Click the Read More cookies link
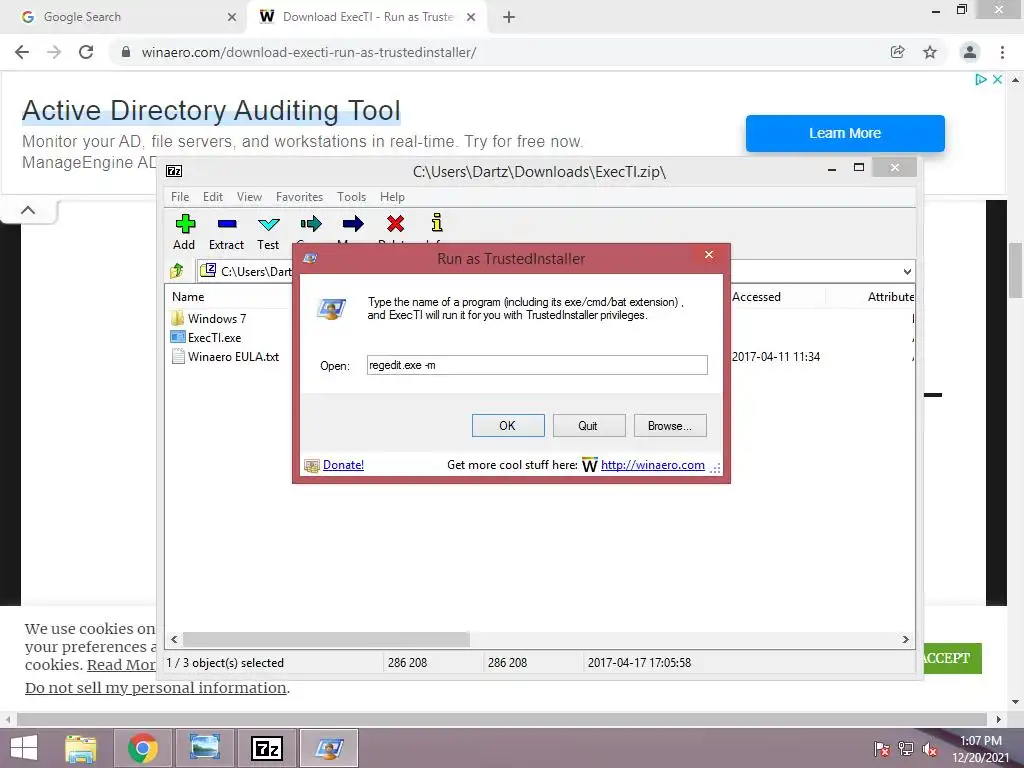The image size is (1024, 768). tap(121, 665)
